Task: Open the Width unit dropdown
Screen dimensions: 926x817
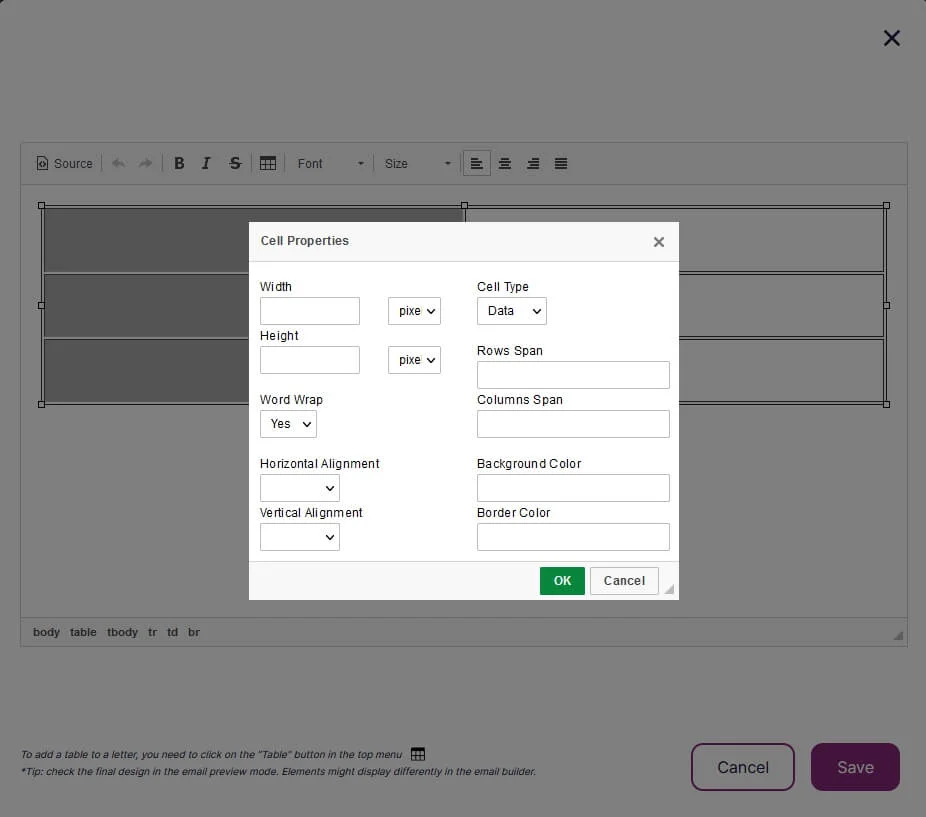Action: pos(414,311)
